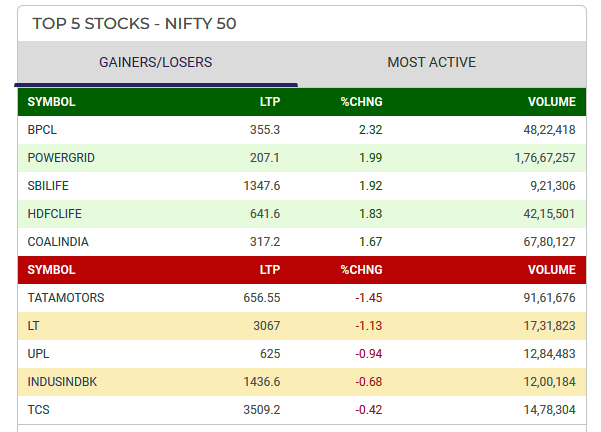Click POWERGRID change value 1.99
Image resolution: width=601 pixels, height=432 pixels.
371,158
